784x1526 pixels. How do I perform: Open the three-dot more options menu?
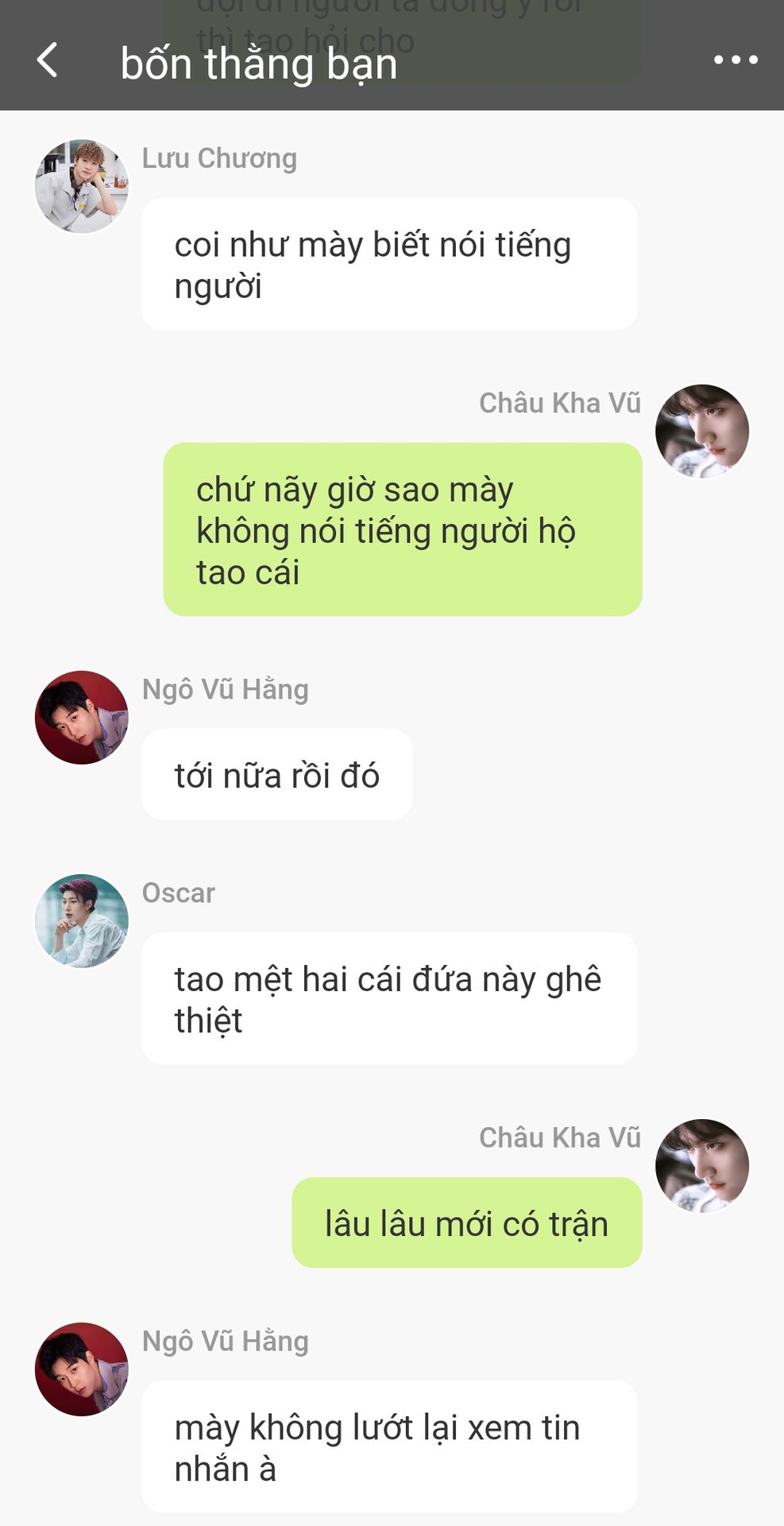tap(736, 60)
